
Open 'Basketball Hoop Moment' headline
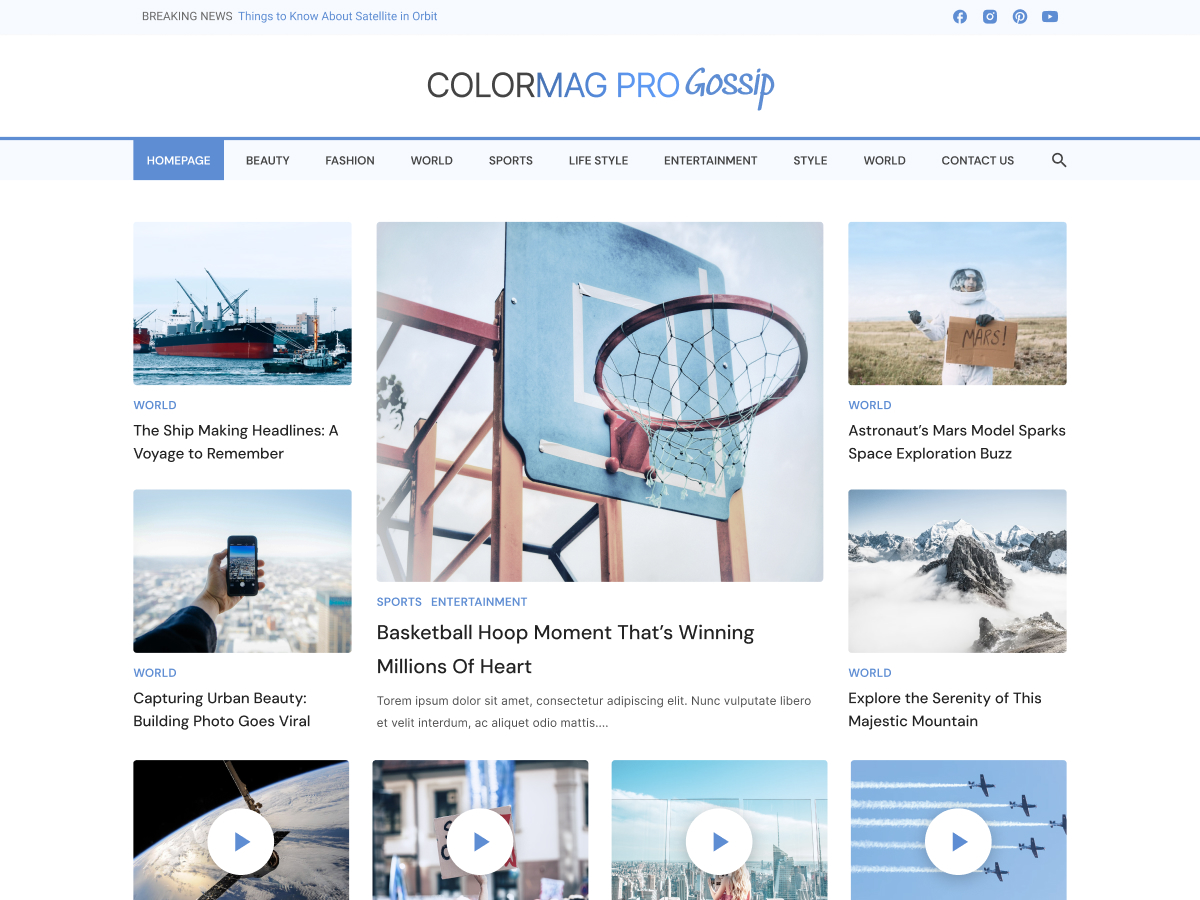click(x=566, y=649)
